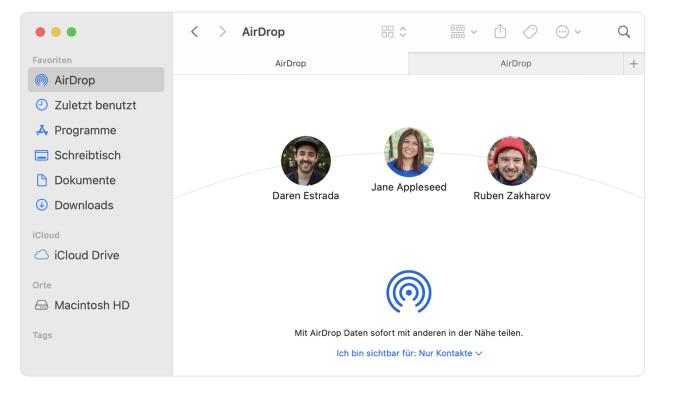Image resolution: width=680 pixels, height=404 pixels.
Task: Add a new tab with plus button
Action: coord(634,64)
